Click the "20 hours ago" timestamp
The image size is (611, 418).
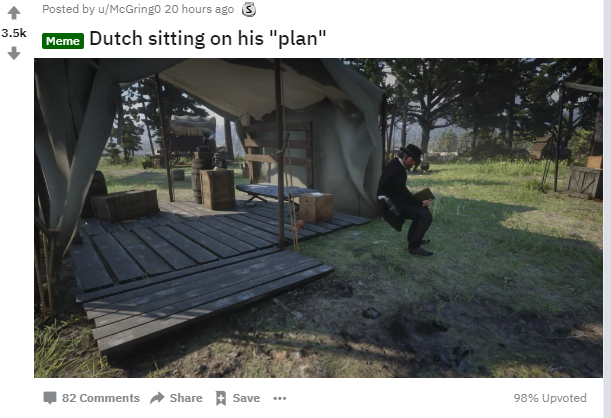click(199, 9)
